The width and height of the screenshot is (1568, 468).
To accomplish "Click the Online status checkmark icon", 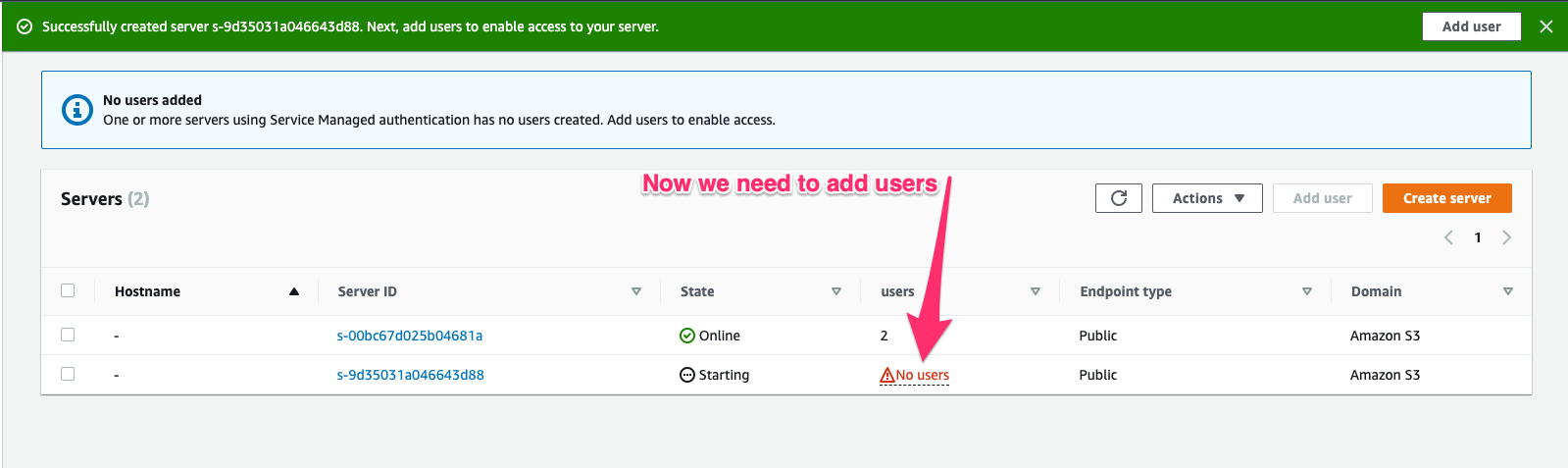I will (x=687, y=336).
